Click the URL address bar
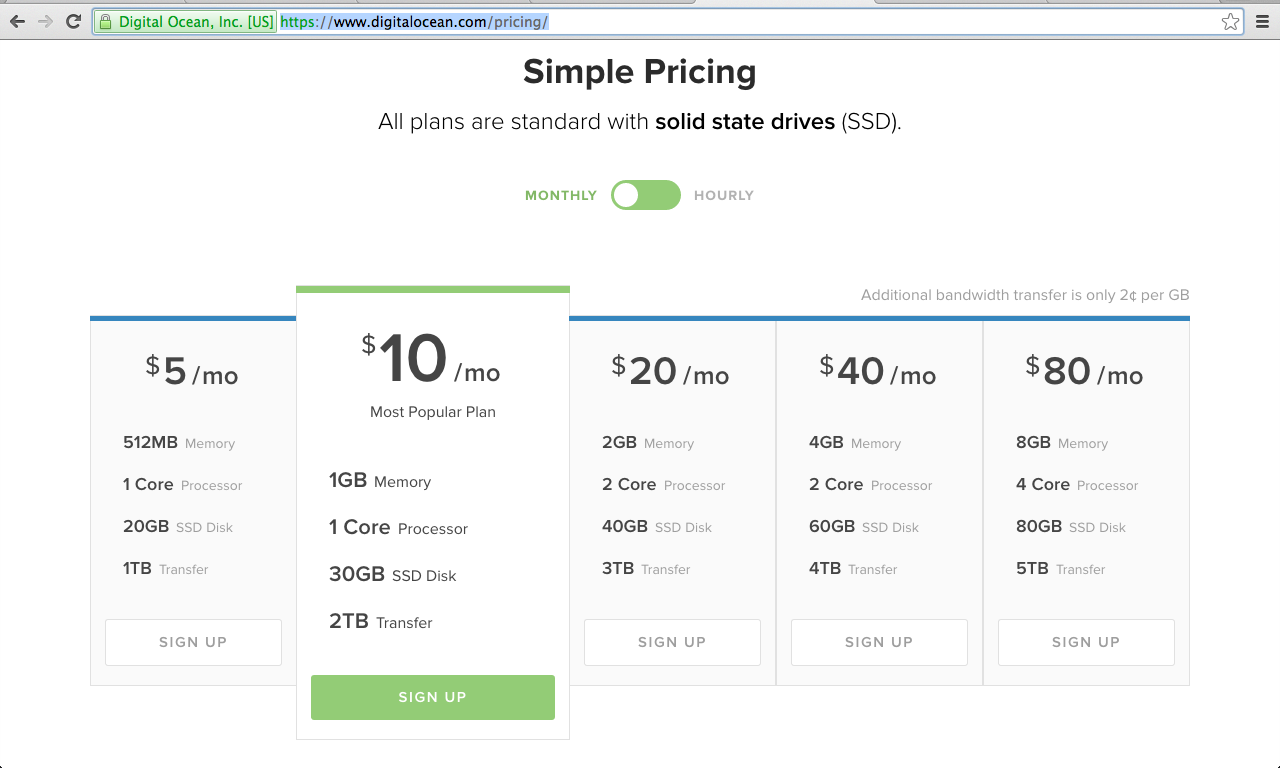This screenshot has height=768, width=1280. (800, 21)
